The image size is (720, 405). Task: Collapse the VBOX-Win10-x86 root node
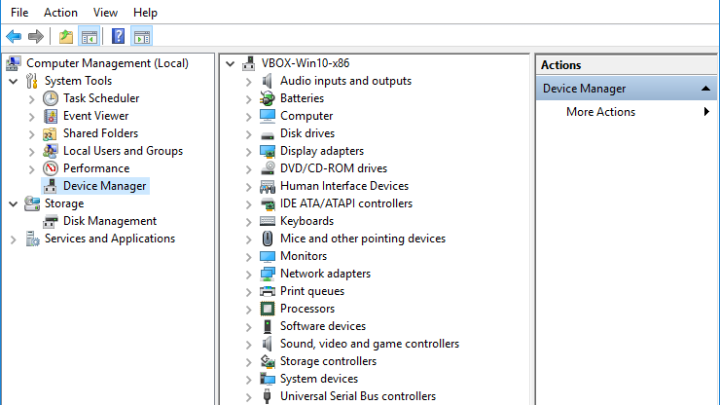click(230, 64)
